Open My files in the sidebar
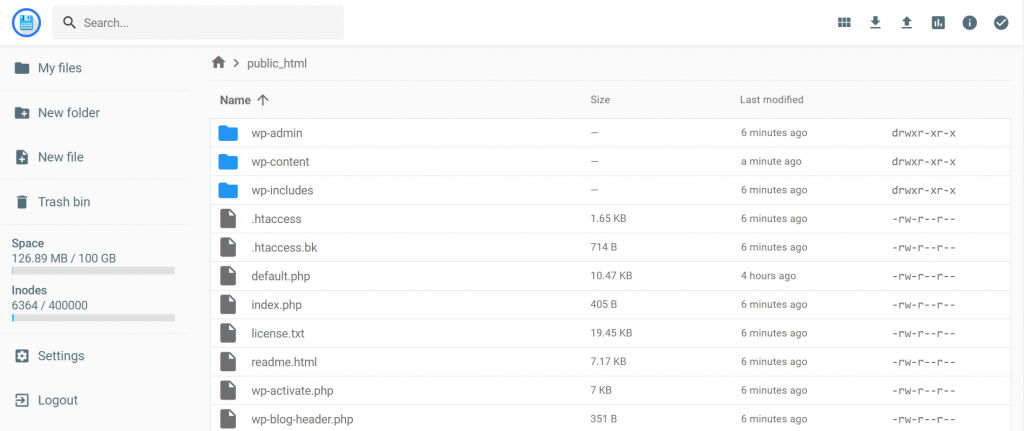 point(59,68)
